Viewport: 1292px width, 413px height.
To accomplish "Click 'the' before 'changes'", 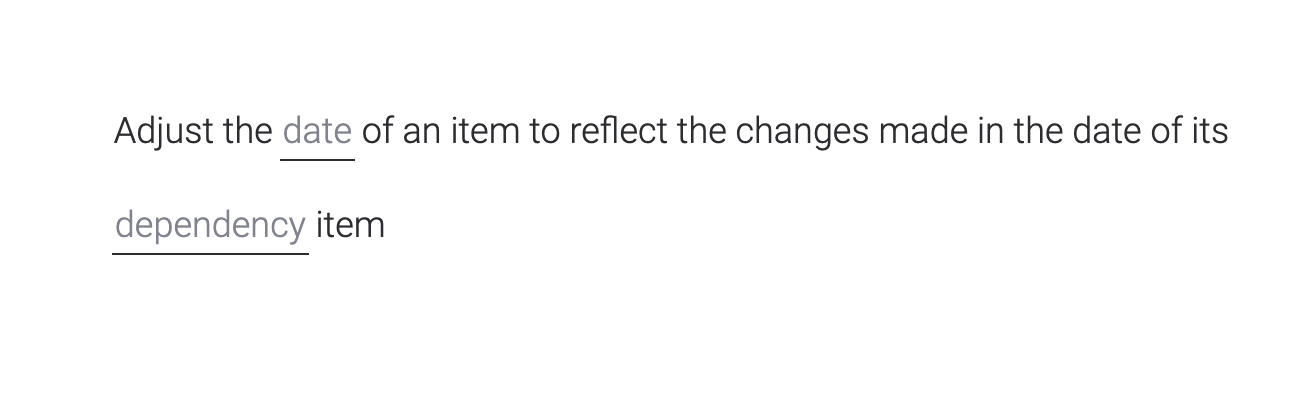I will [701, 131].
